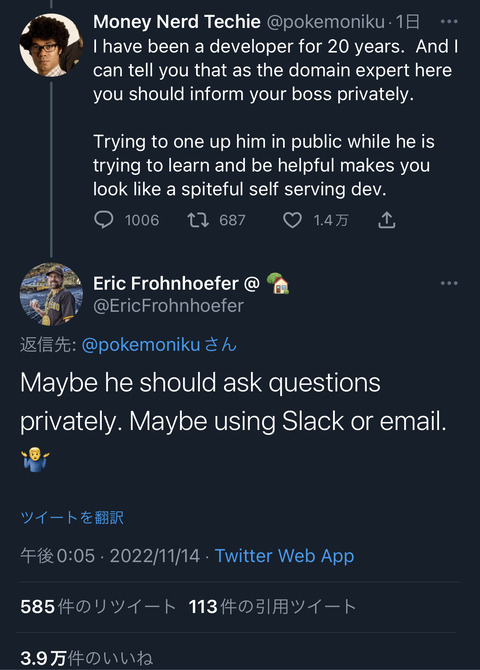The height and width of the screenshot is (670, 480).
Task: Open Eric Frohnhoefer's profile picture
Action: click(x=51, y=294)
